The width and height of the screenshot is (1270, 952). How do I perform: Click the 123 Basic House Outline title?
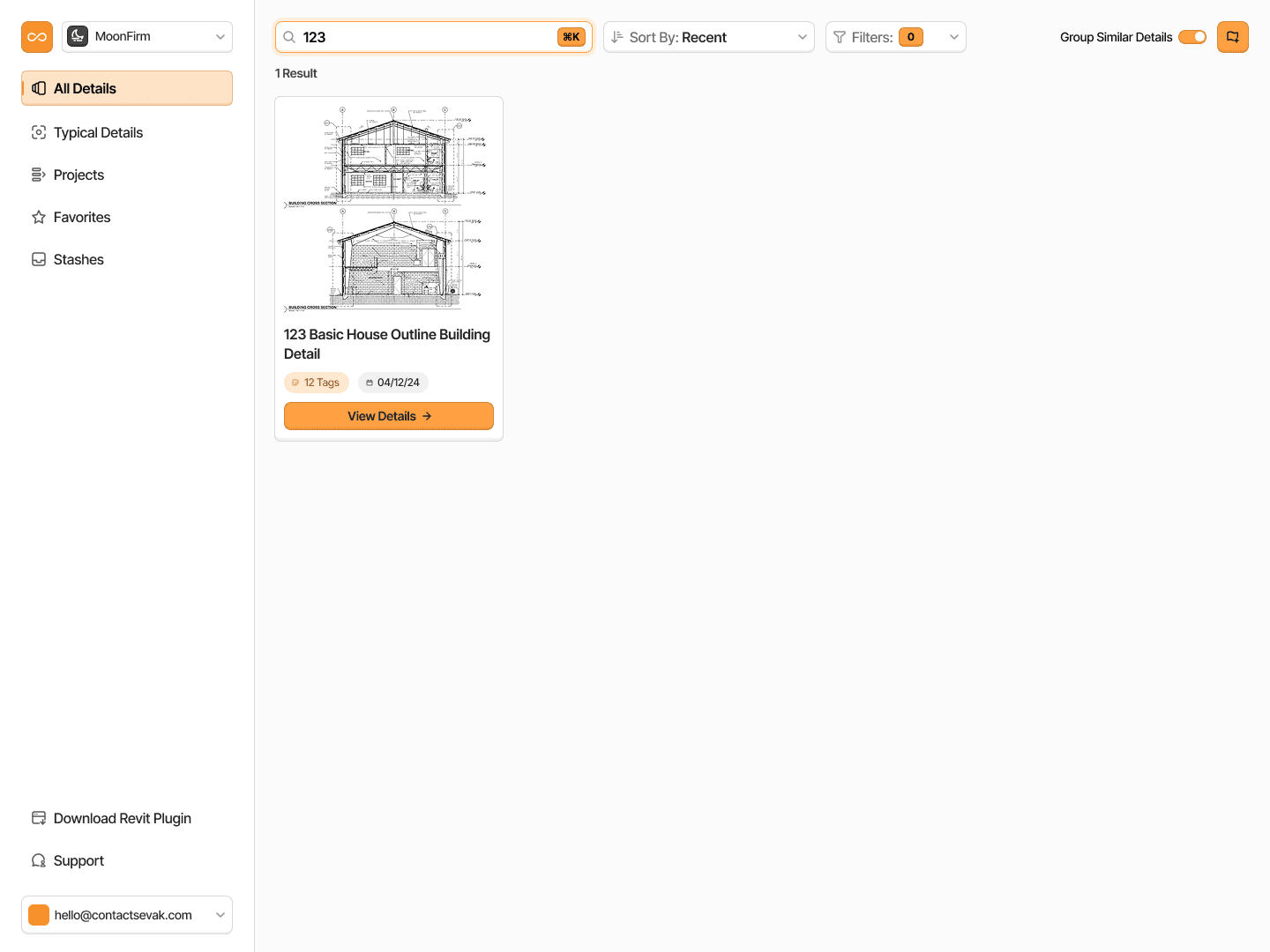pos(387,344)
